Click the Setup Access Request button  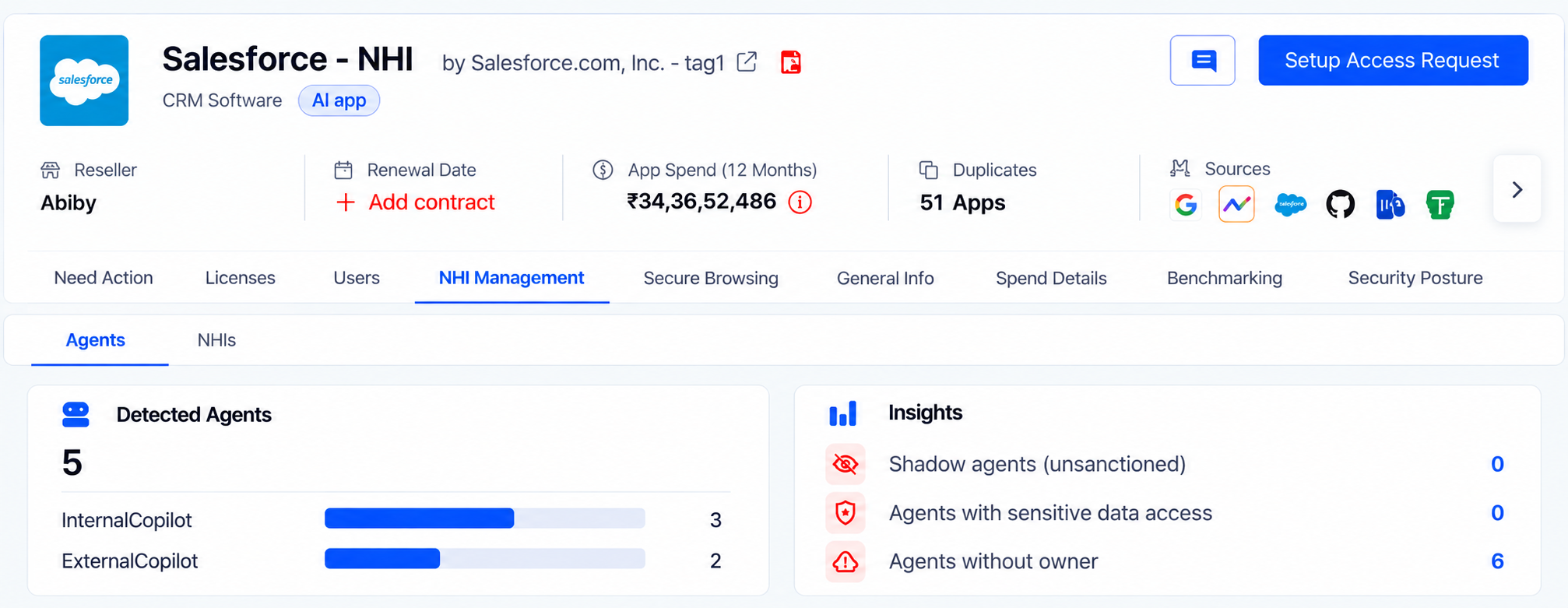click(x=1393, y=60)
